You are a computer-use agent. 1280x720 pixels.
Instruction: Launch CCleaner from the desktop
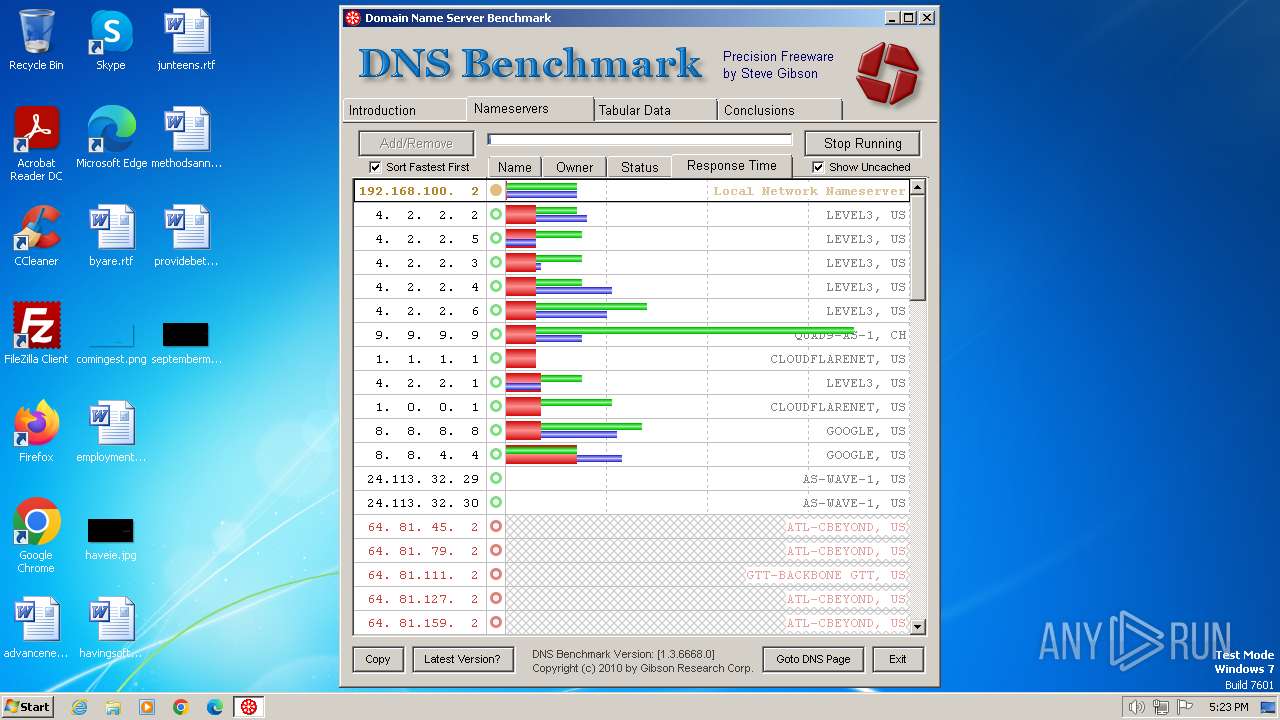[x=36, y=236]
